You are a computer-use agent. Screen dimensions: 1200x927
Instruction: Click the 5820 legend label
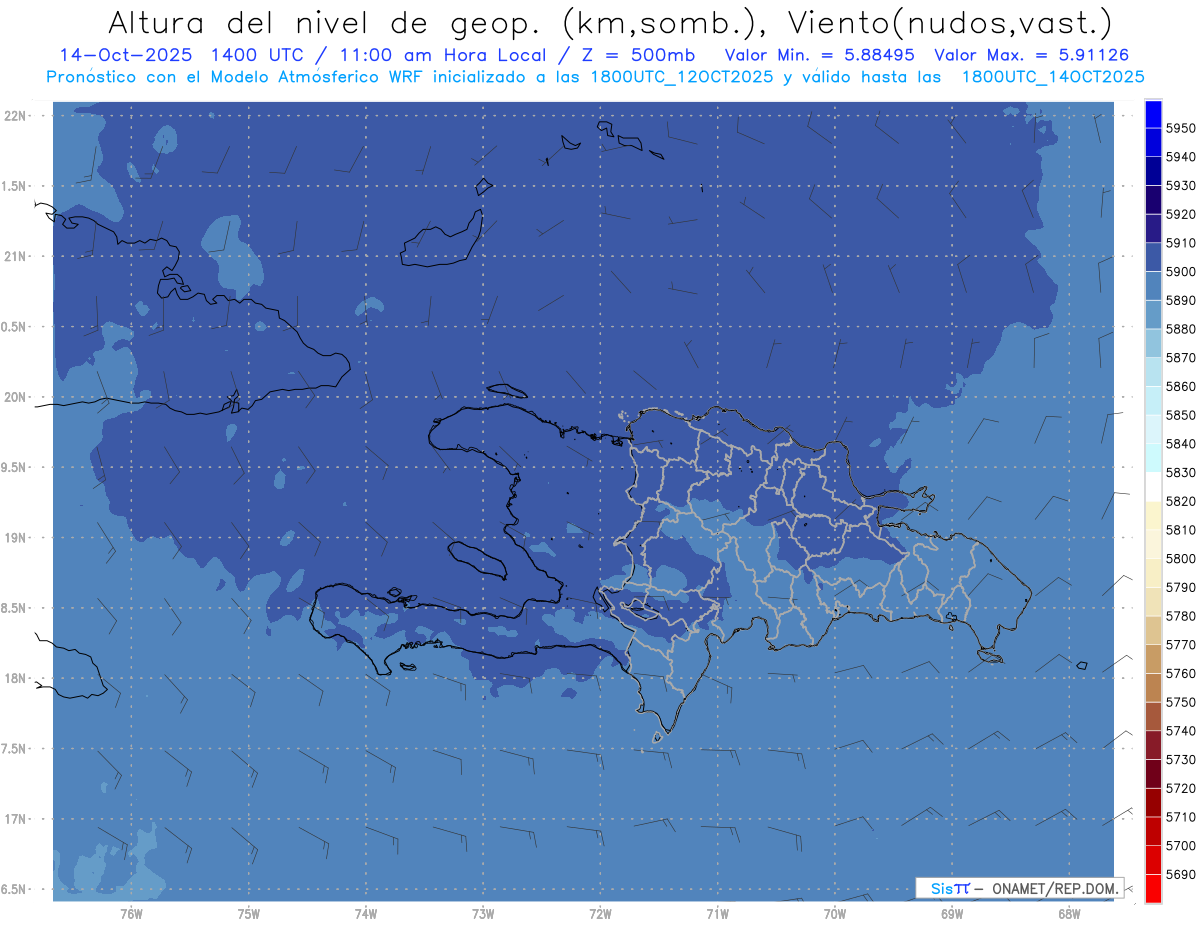[x=1180, y=501]
